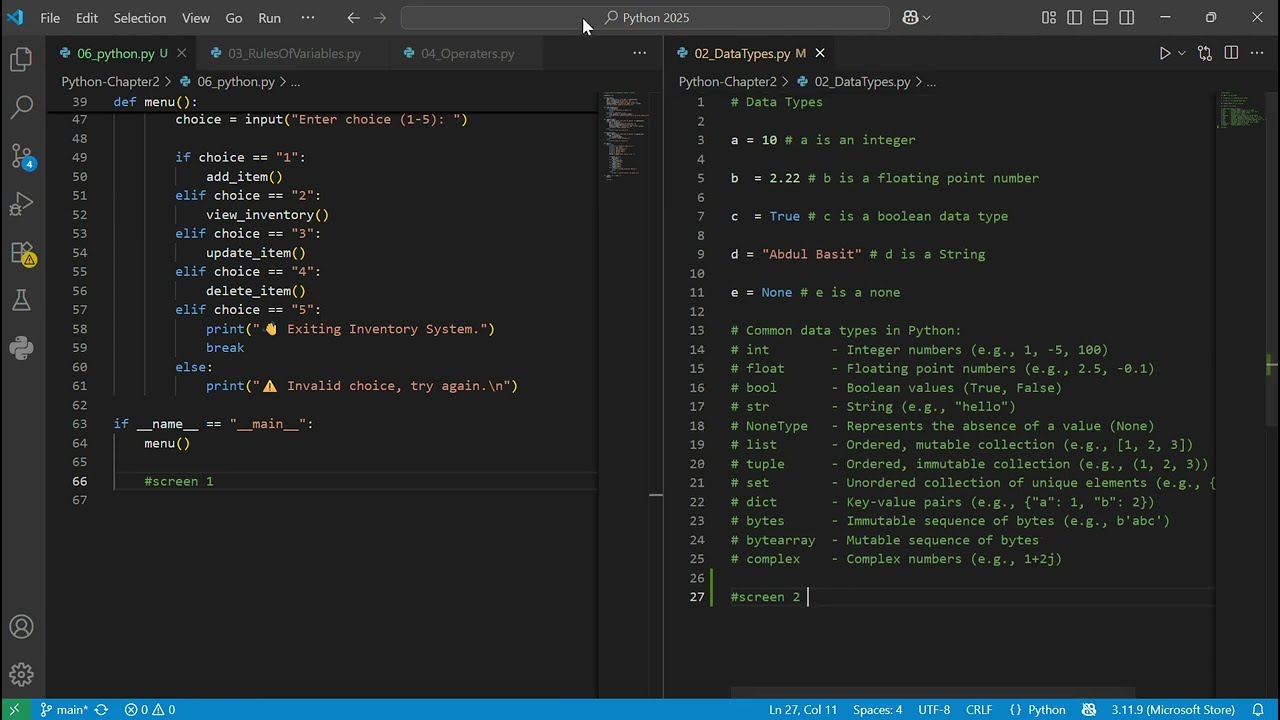1280x720 pixels.
Task: Toggle the secondary side bar
Action: [x=1127, y=17]
